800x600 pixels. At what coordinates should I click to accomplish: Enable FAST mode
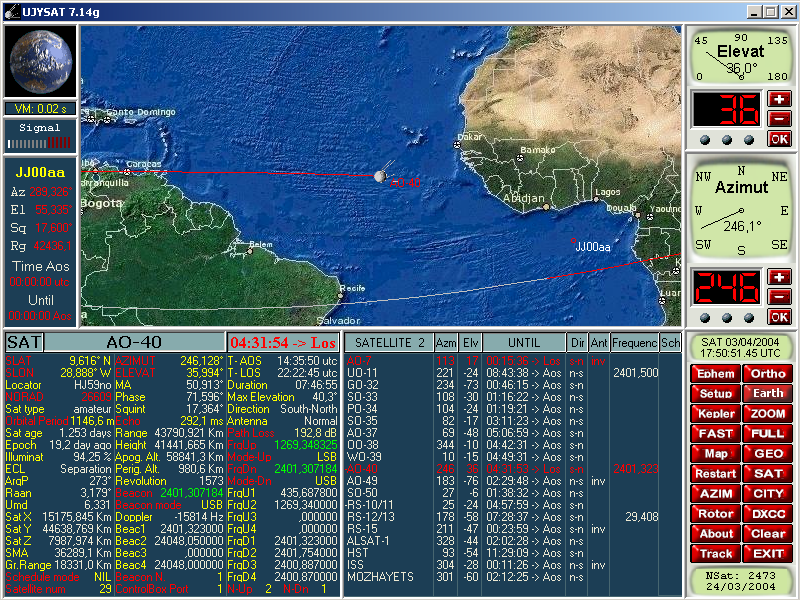(716, 434)
